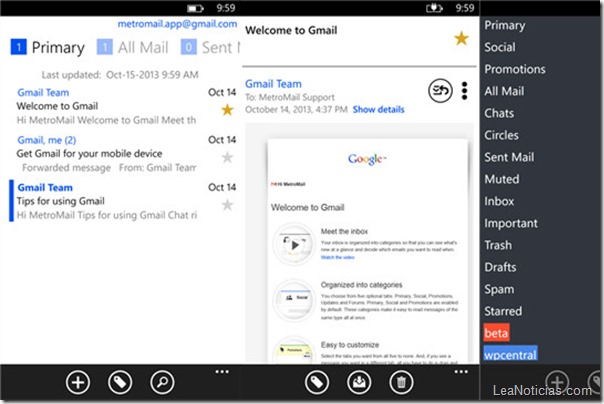Select the blue wpcentral label
Image resolution: width=604 pixels, height=404 pixels.
point(510,353)
